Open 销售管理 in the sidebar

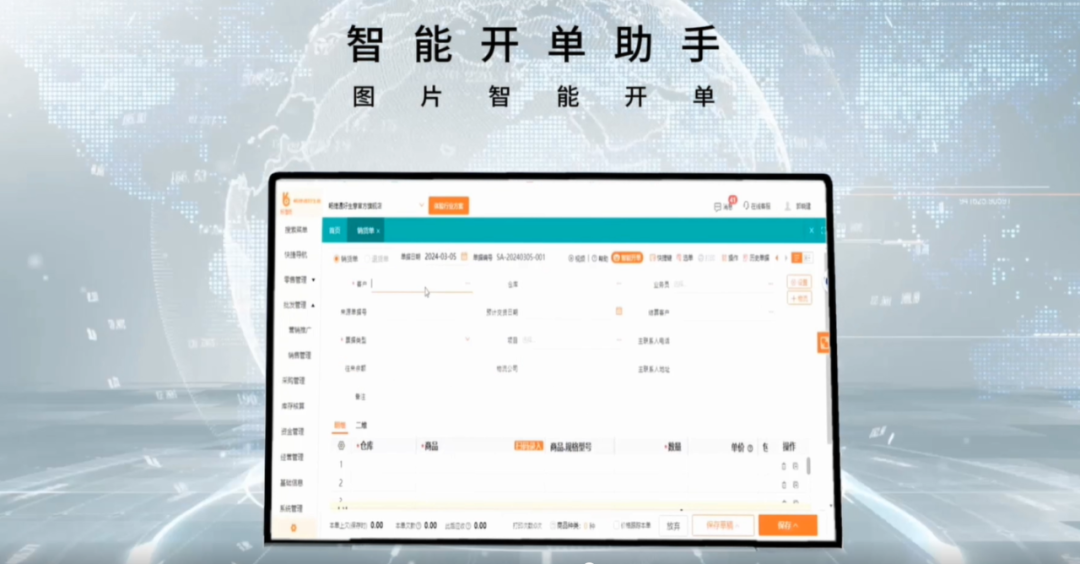300,355
